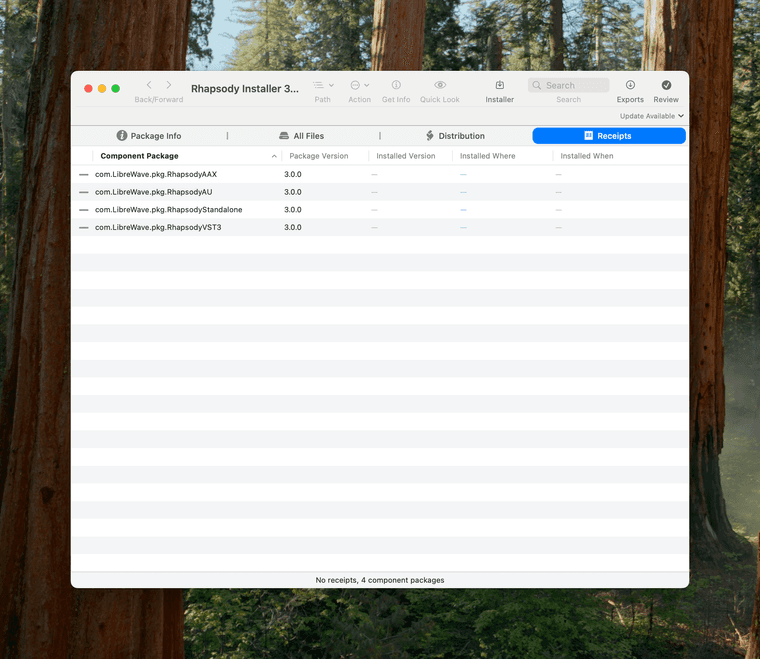760x659 pixels.
Task: Switch to the Distribution tab
Action: 455,136
